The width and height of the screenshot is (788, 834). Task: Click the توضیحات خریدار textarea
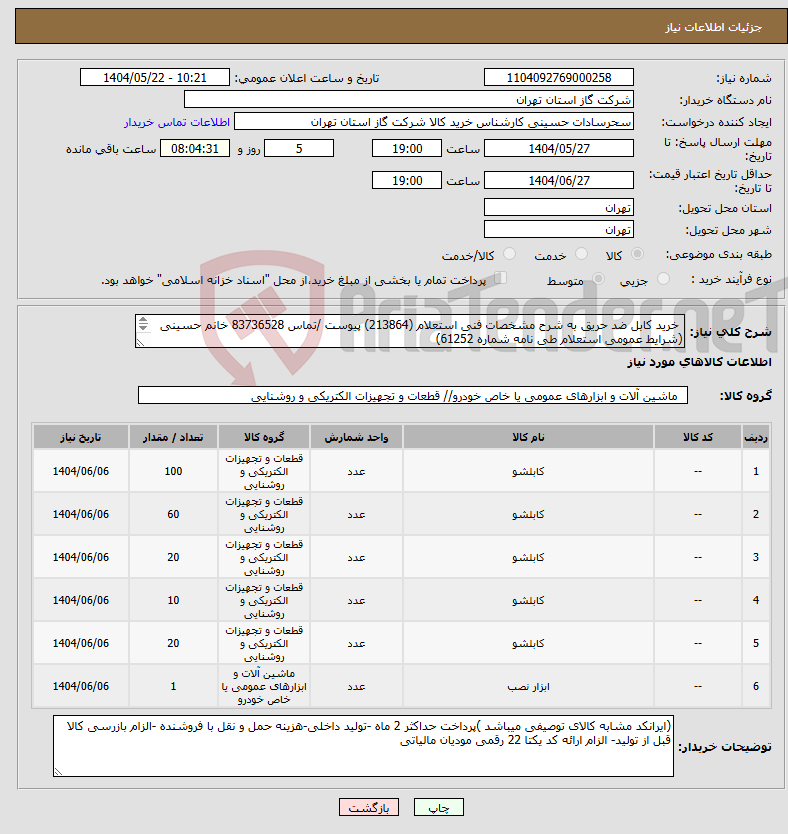363,746
